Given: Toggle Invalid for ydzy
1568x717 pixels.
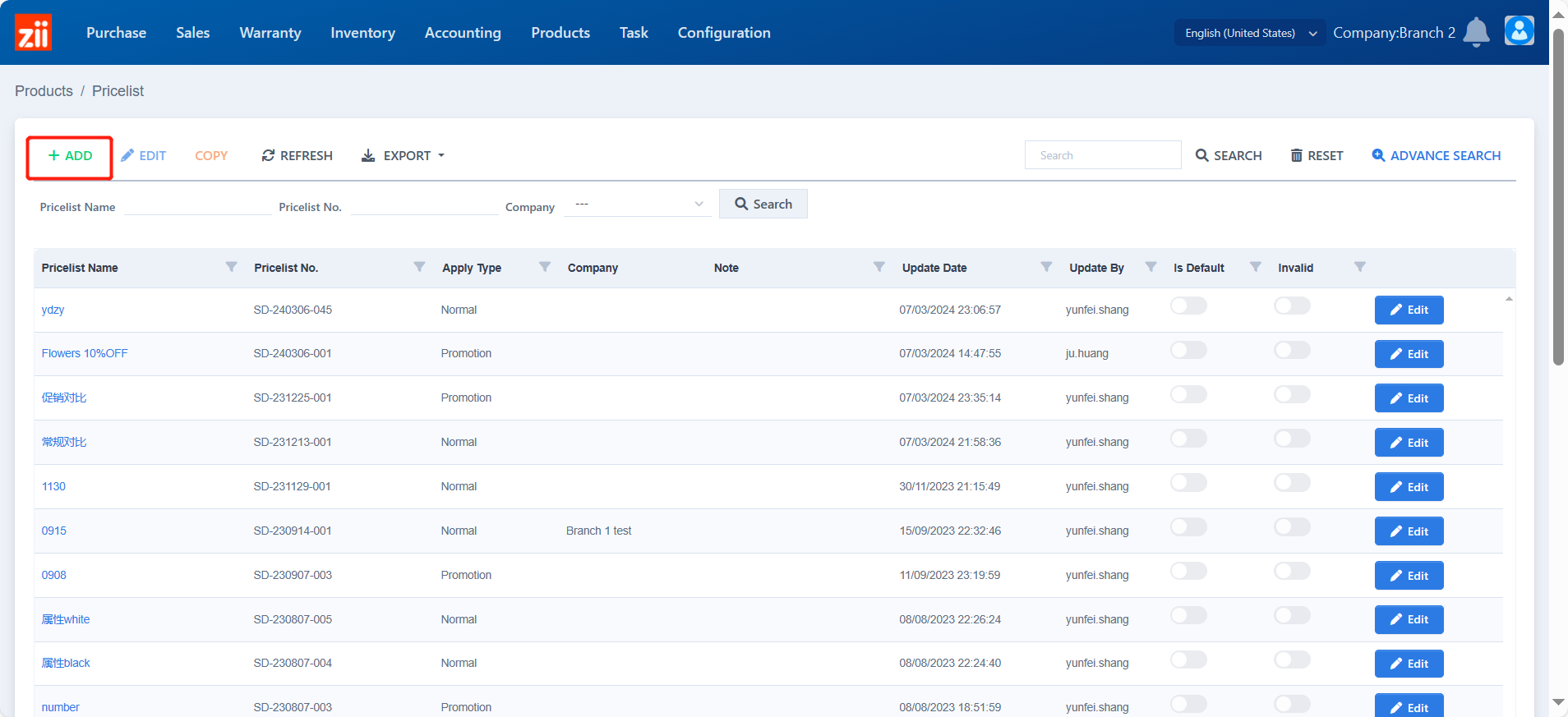Looking at the screenshot, I should (1292, 306).
